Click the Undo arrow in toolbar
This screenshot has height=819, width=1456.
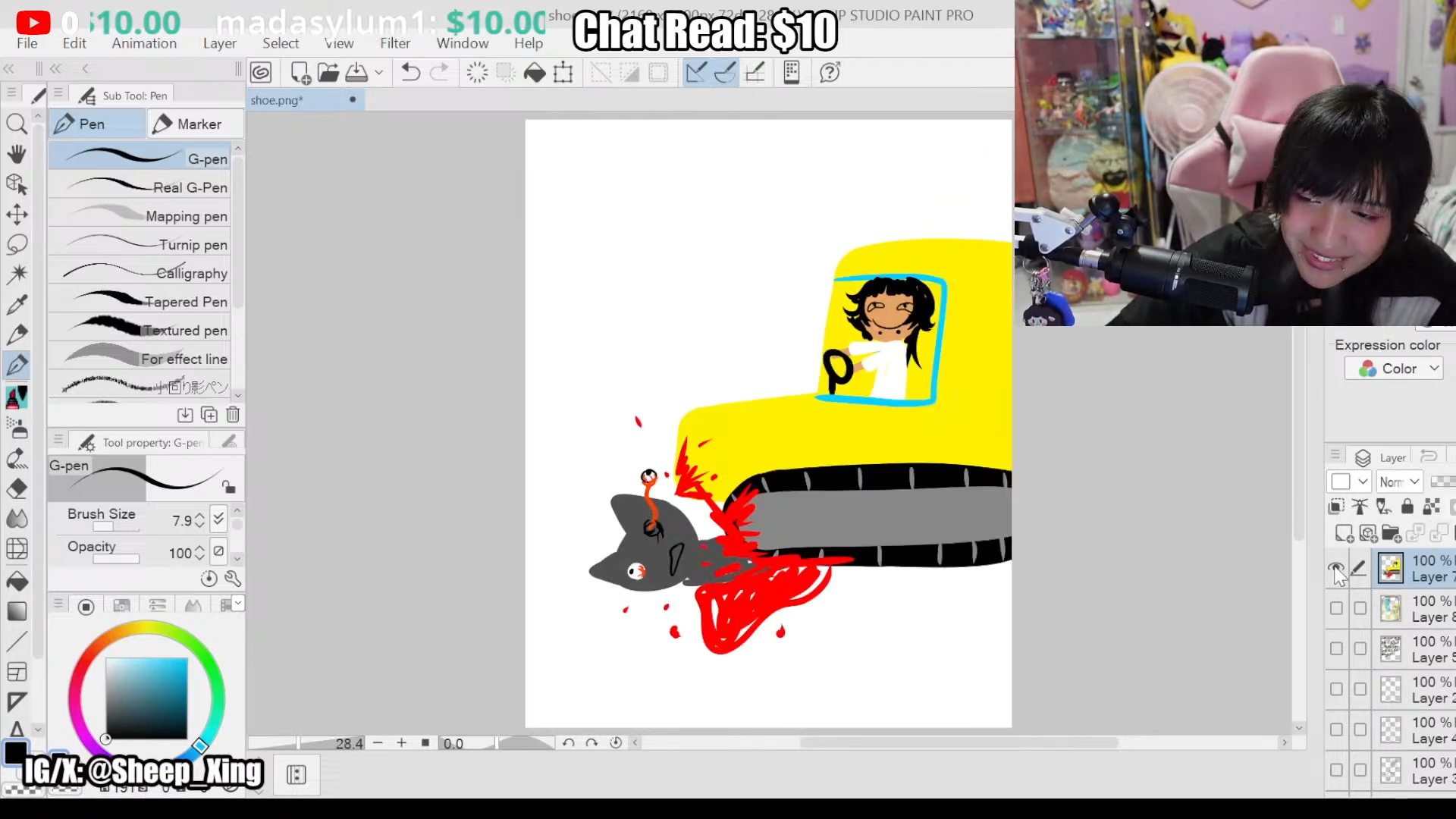(410, 73)
